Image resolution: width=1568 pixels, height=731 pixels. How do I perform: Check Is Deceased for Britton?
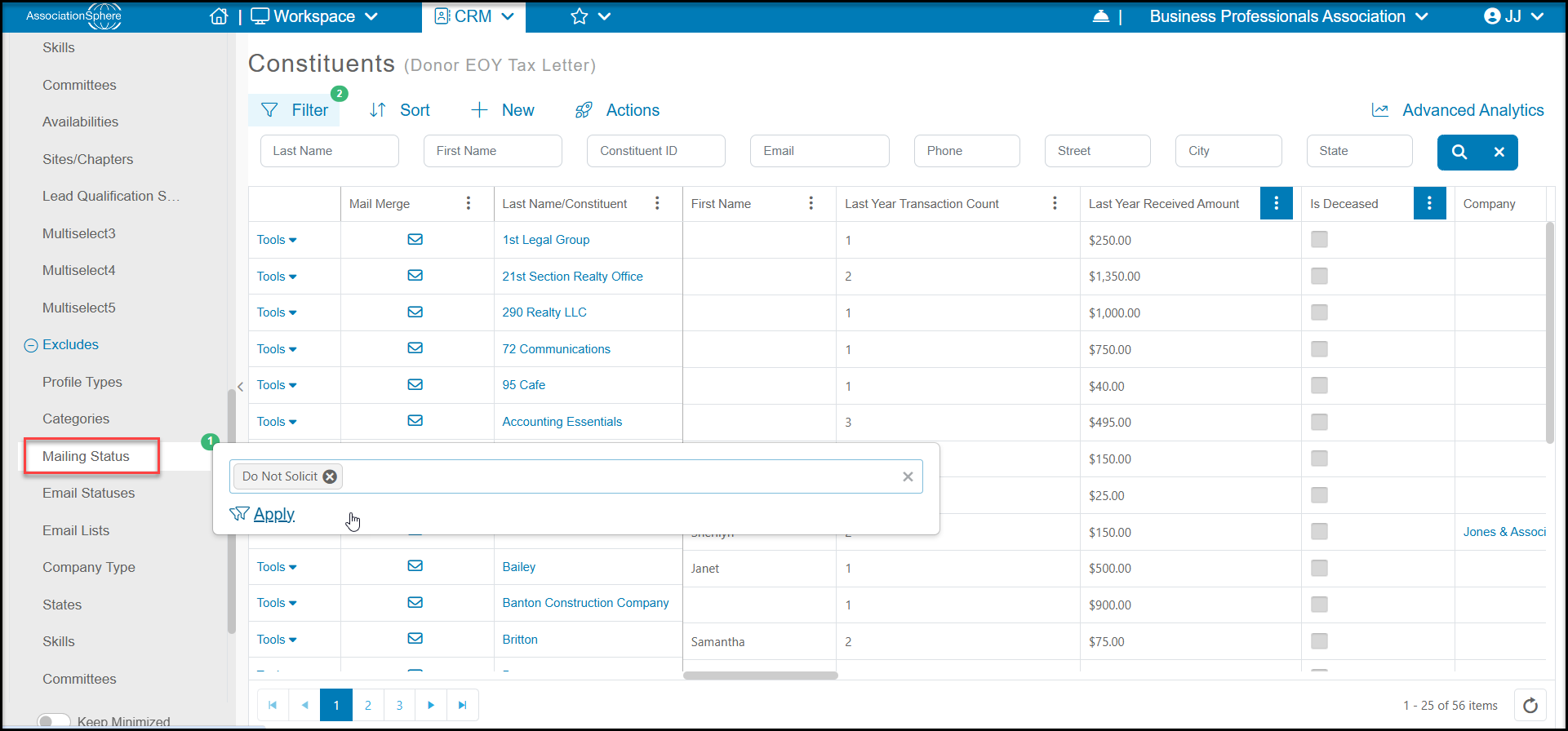tap(1319, 641)
